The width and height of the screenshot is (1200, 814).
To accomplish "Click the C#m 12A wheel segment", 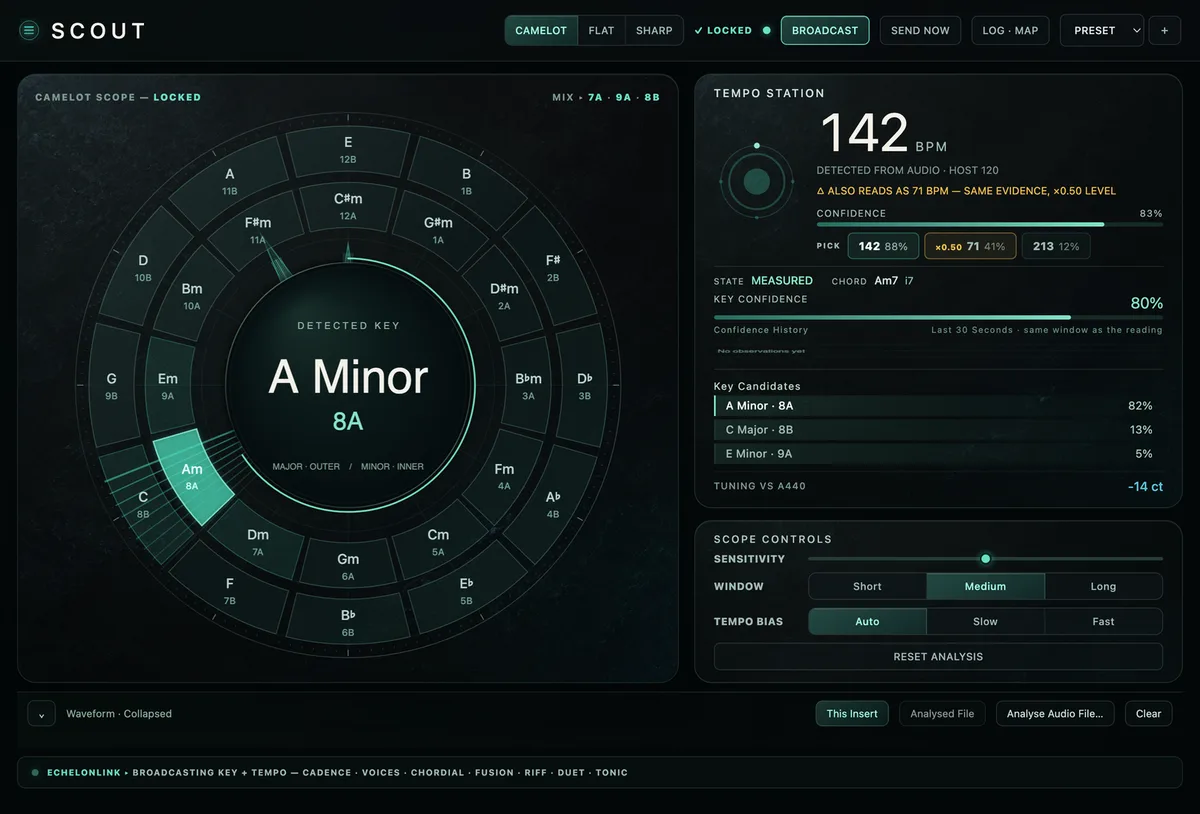I will coord(348,207).
